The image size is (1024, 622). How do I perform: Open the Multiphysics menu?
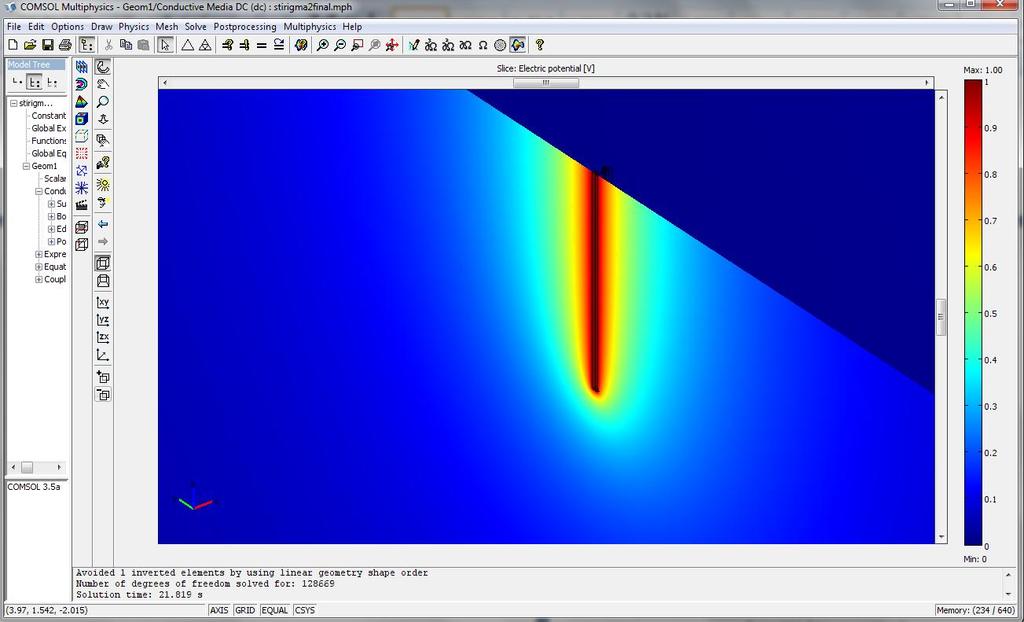310,27
